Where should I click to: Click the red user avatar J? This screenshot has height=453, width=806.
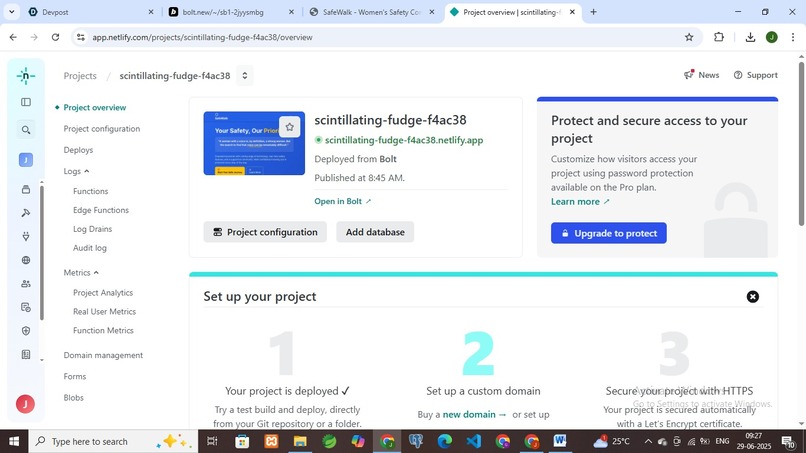25,404
